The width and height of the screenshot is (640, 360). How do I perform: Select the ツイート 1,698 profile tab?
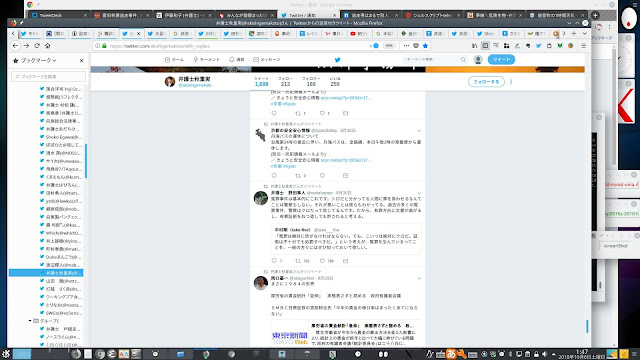261,81
